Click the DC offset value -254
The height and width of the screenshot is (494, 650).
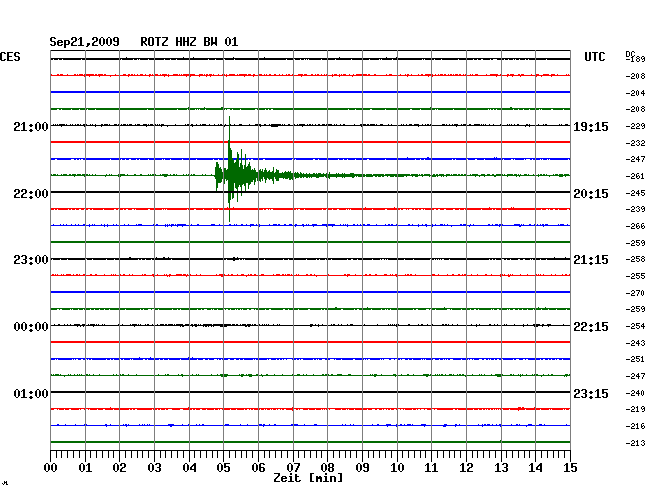click(635, 326)
